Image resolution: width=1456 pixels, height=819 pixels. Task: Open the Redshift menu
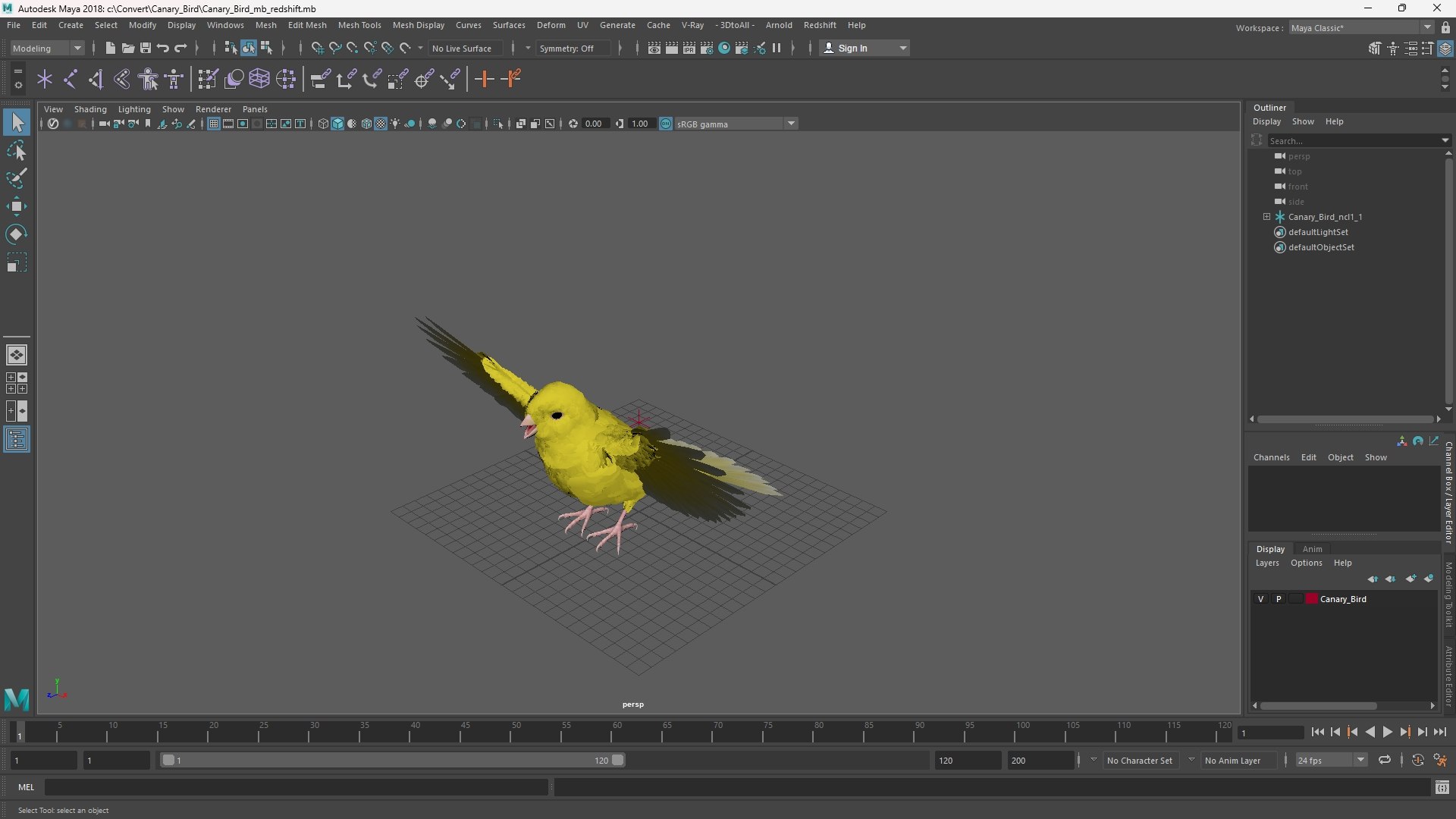pos(820,25)
